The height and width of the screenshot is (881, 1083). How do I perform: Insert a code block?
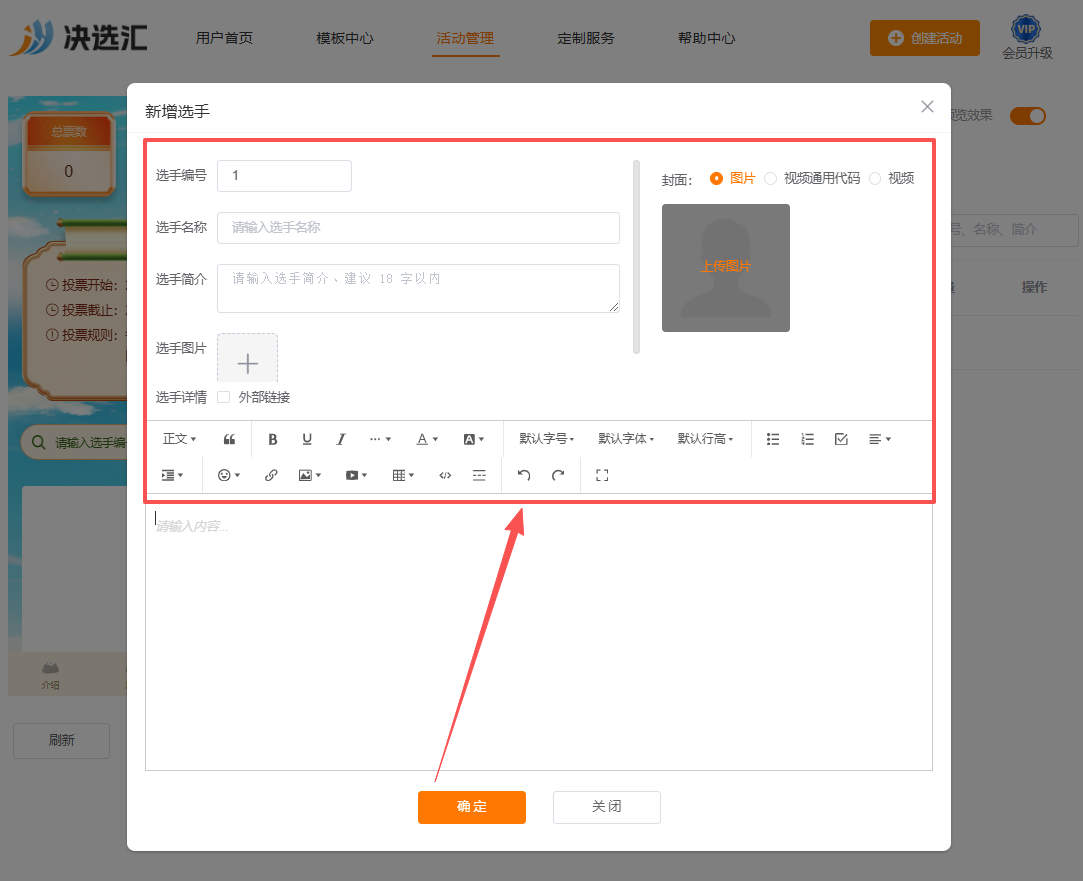445,475
